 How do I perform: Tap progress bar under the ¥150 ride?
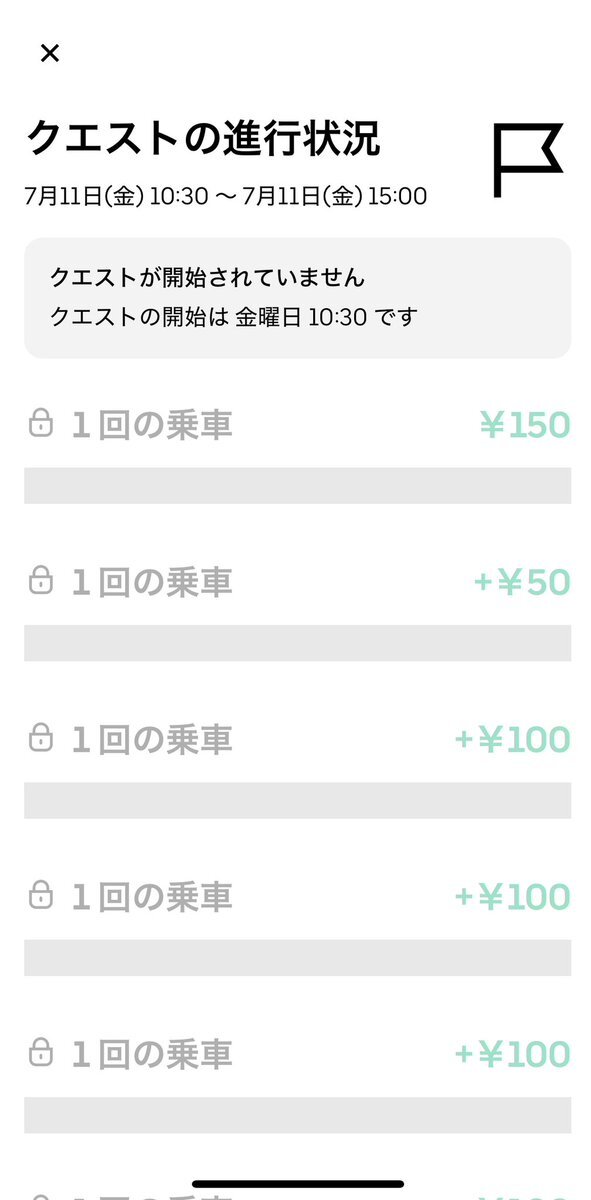click(297, 485)
